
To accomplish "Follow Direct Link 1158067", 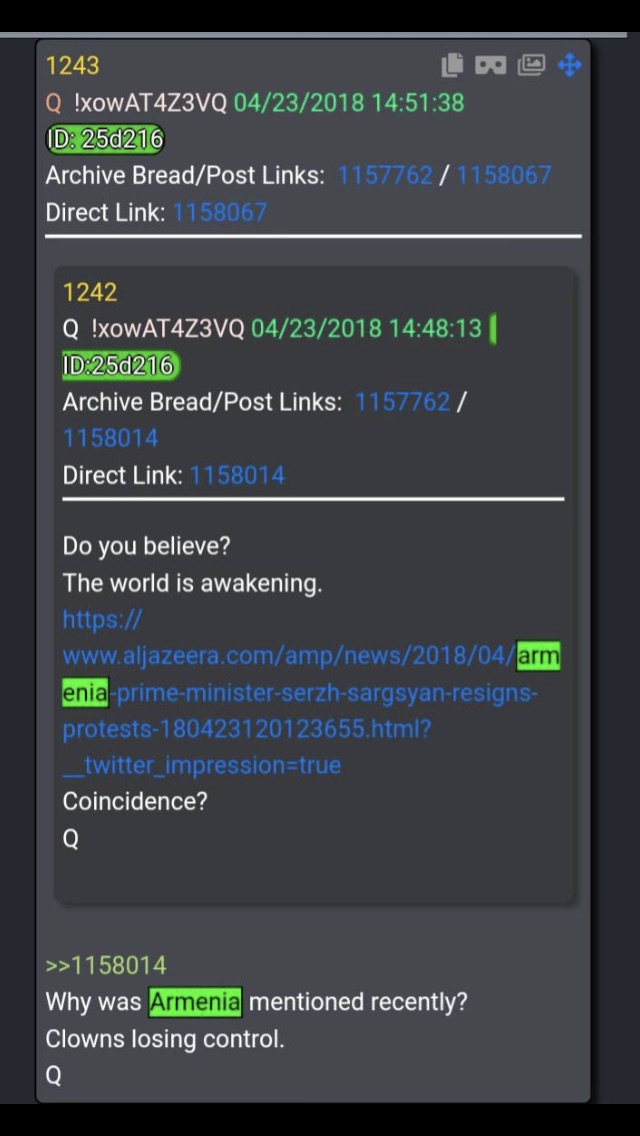I will [x=220, y=212].
